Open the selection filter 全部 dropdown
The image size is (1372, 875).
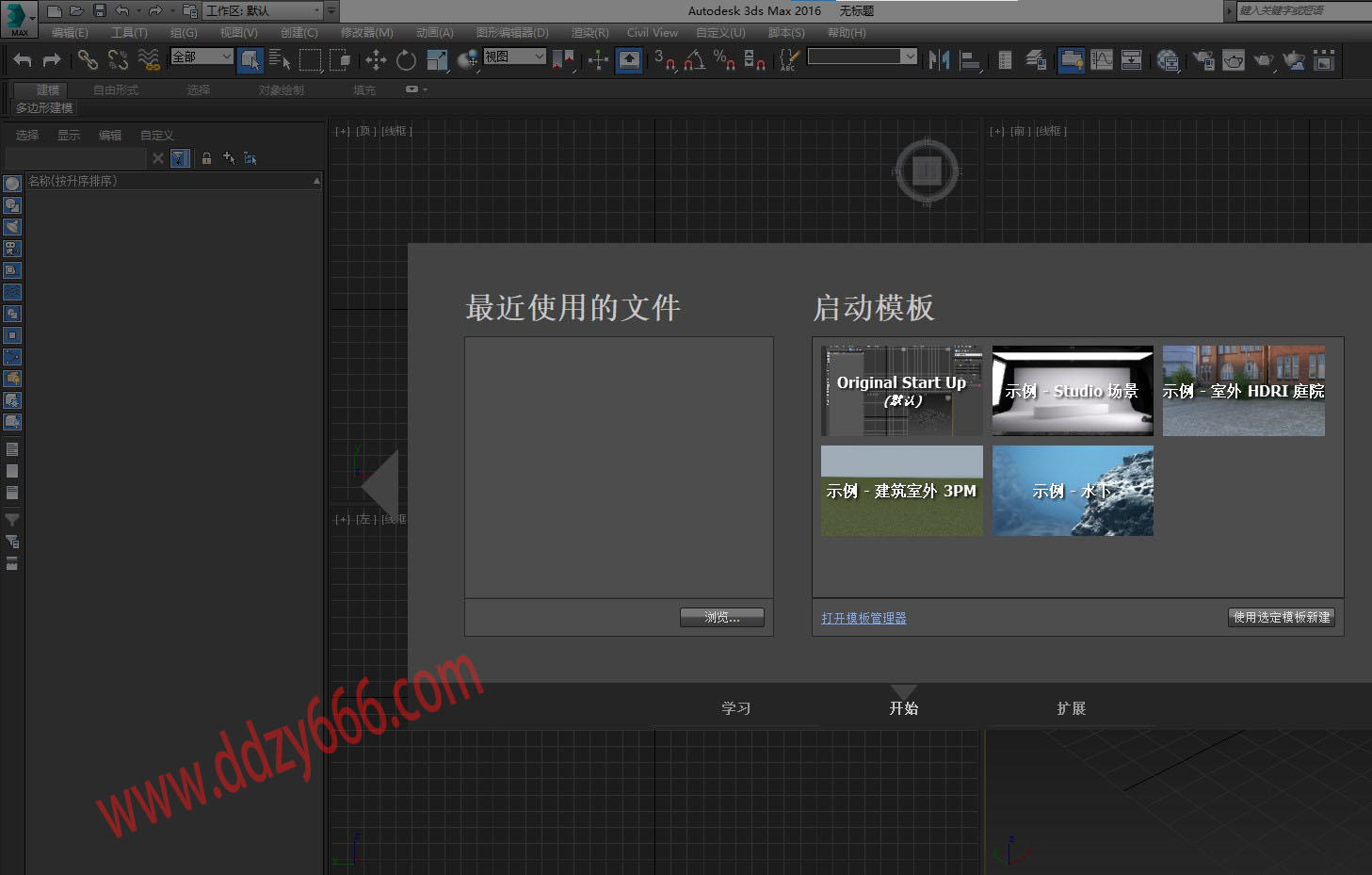click(x=201, y=57)
